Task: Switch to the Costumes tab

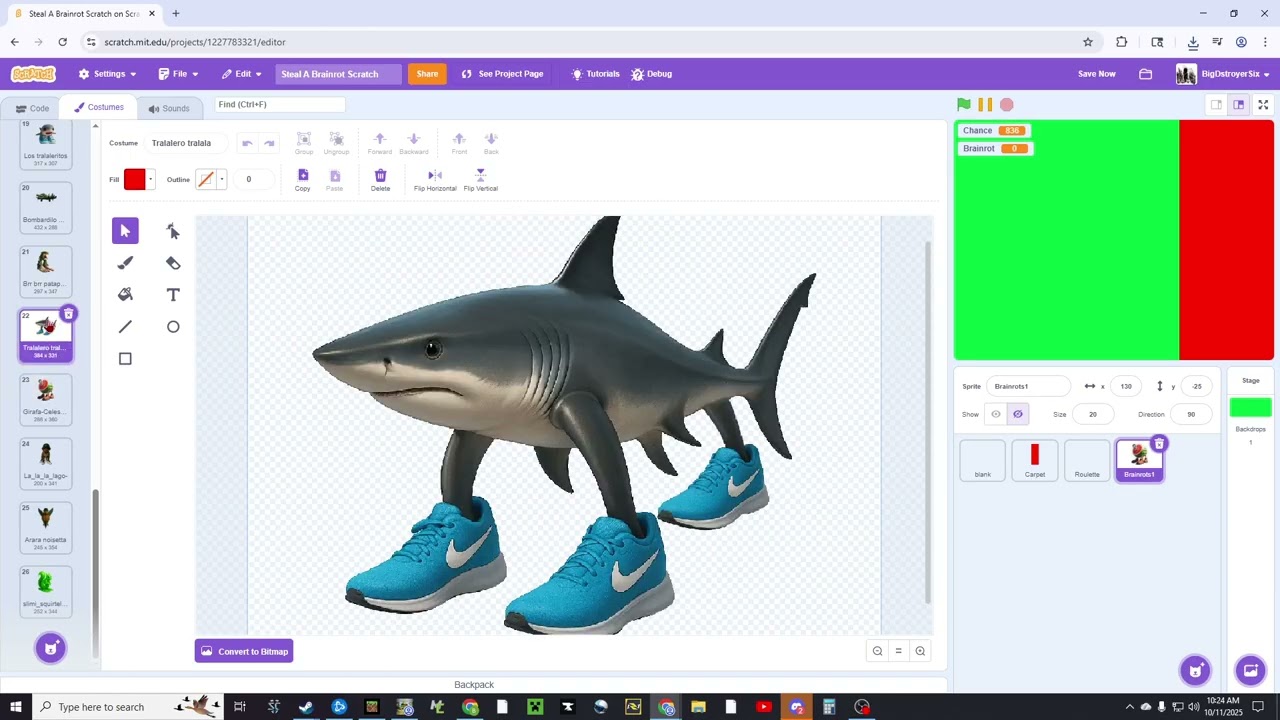Action: tap(98, 107)
